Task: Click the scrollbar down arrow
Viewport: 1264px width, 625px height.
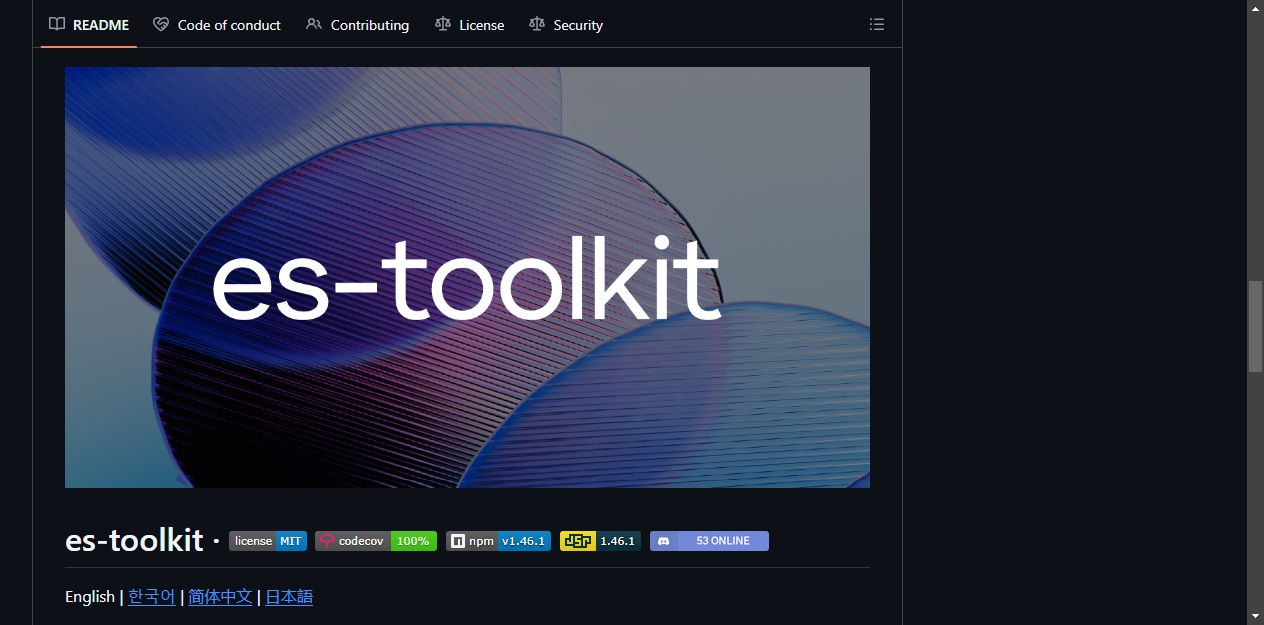Action: [x=1255, y=616]
